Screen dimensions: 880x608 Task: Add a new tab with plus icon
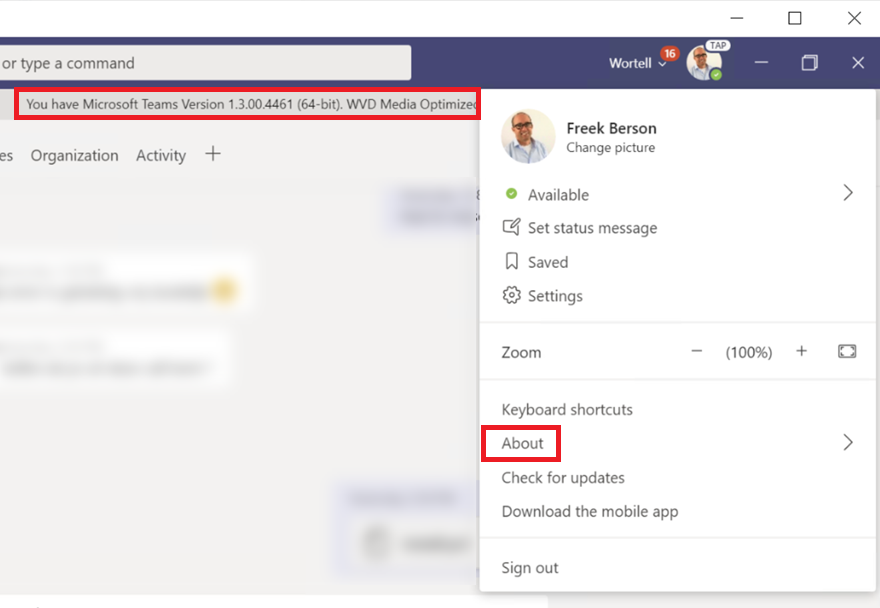pyautogui.click(x=213, y=153)
